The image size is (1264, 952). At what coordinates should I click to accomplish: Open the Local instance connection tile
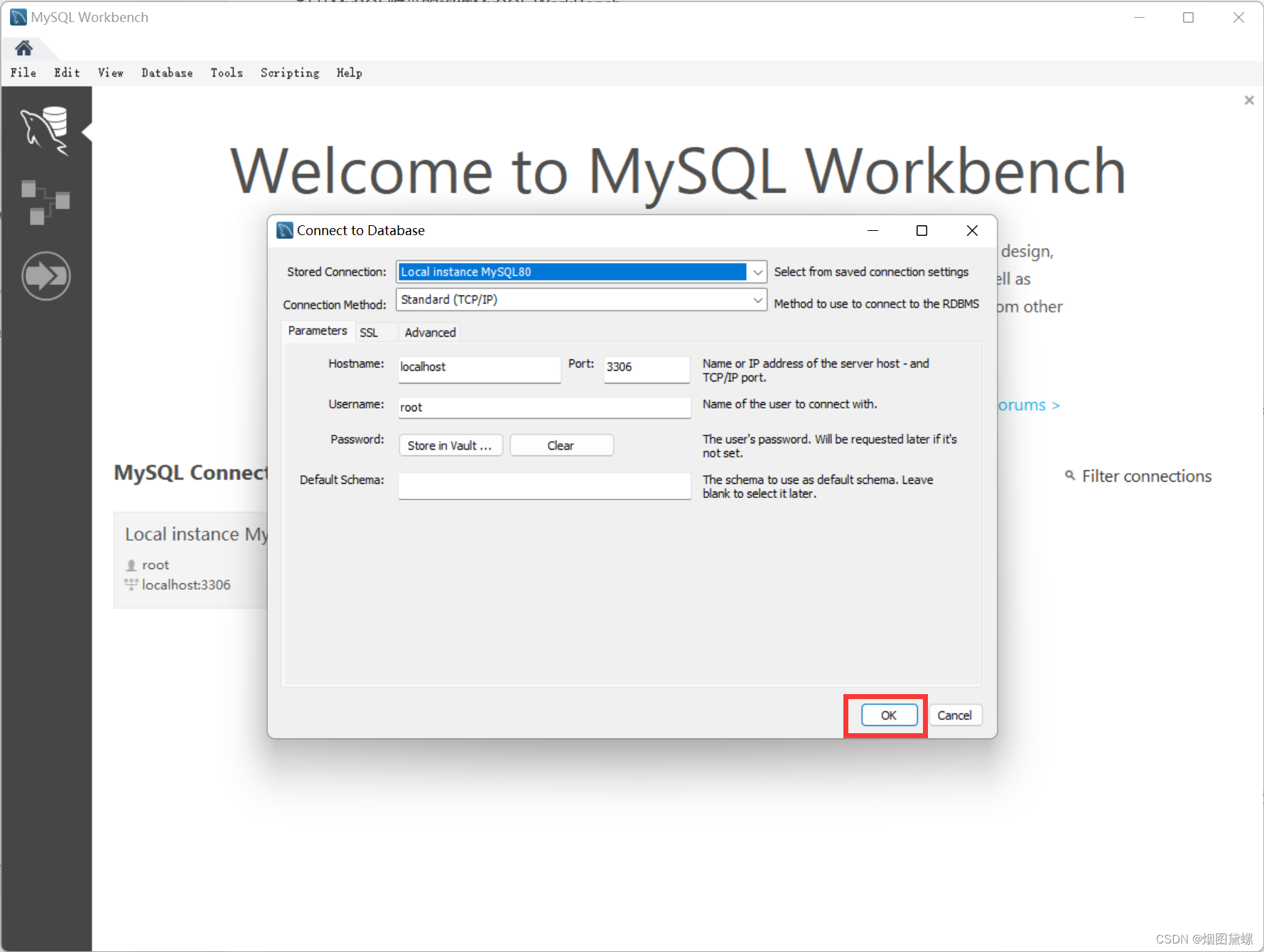pyautogui.click(x=190, y=560)
